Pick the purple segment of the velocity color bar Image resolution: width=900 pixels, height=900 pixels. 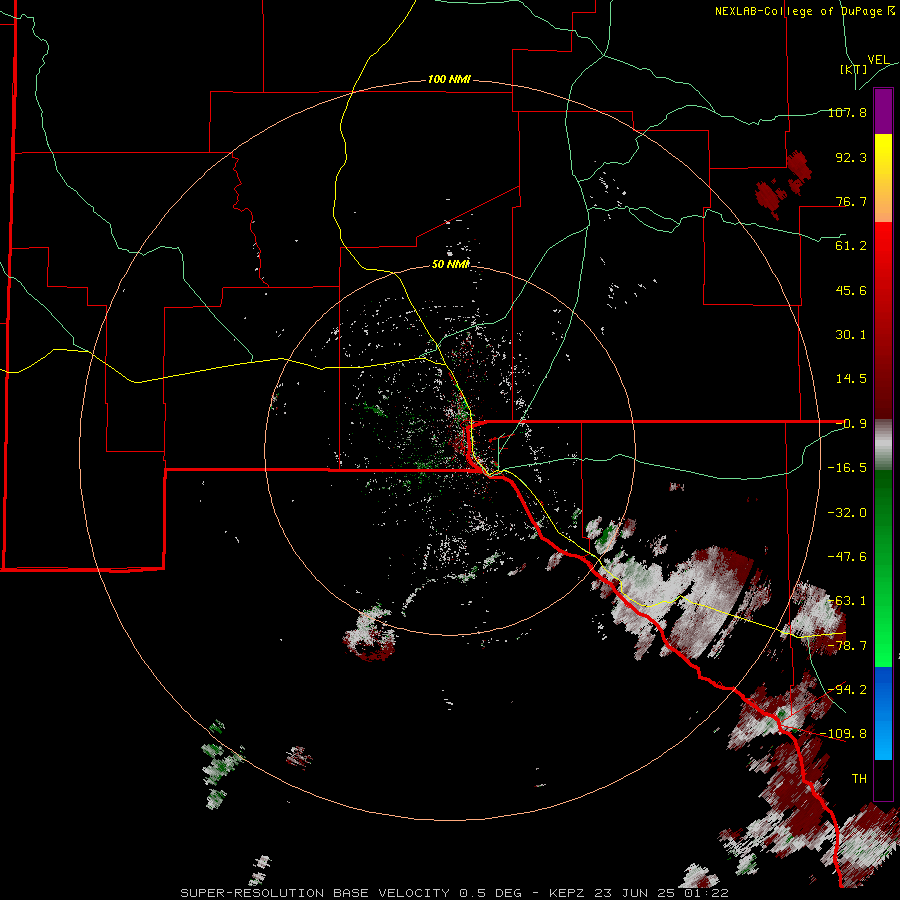883,112
